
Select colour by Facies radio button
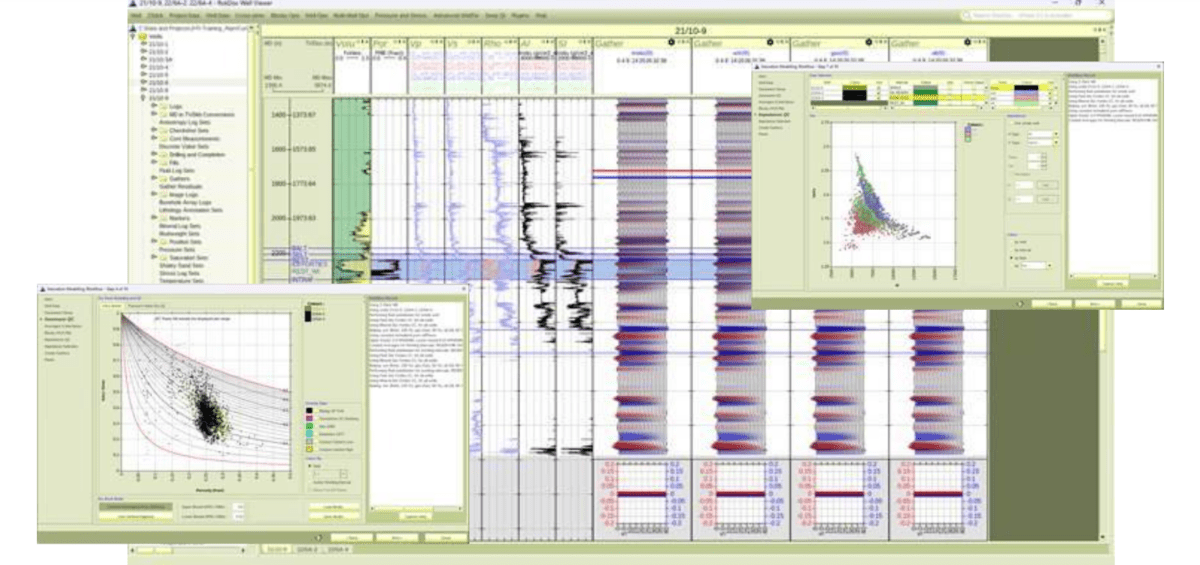click(x=1011, y=258)
